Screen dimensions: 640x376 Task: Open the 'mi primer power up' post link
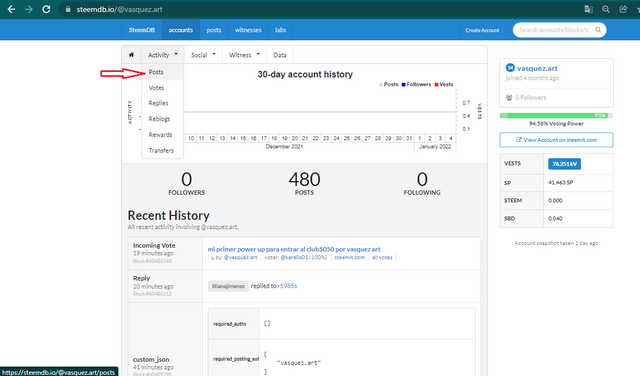294,249
